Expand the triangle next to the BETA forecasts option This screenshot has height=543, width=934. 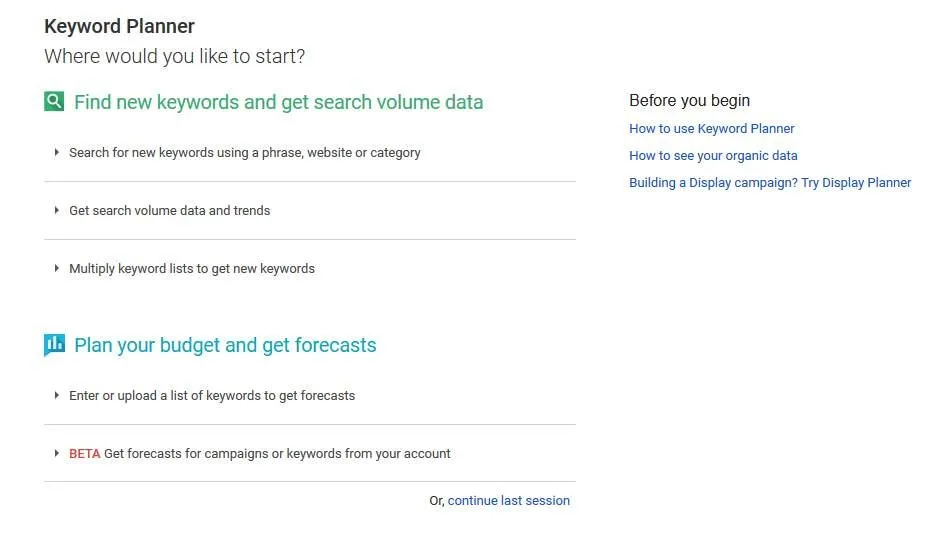click(57, 453)
